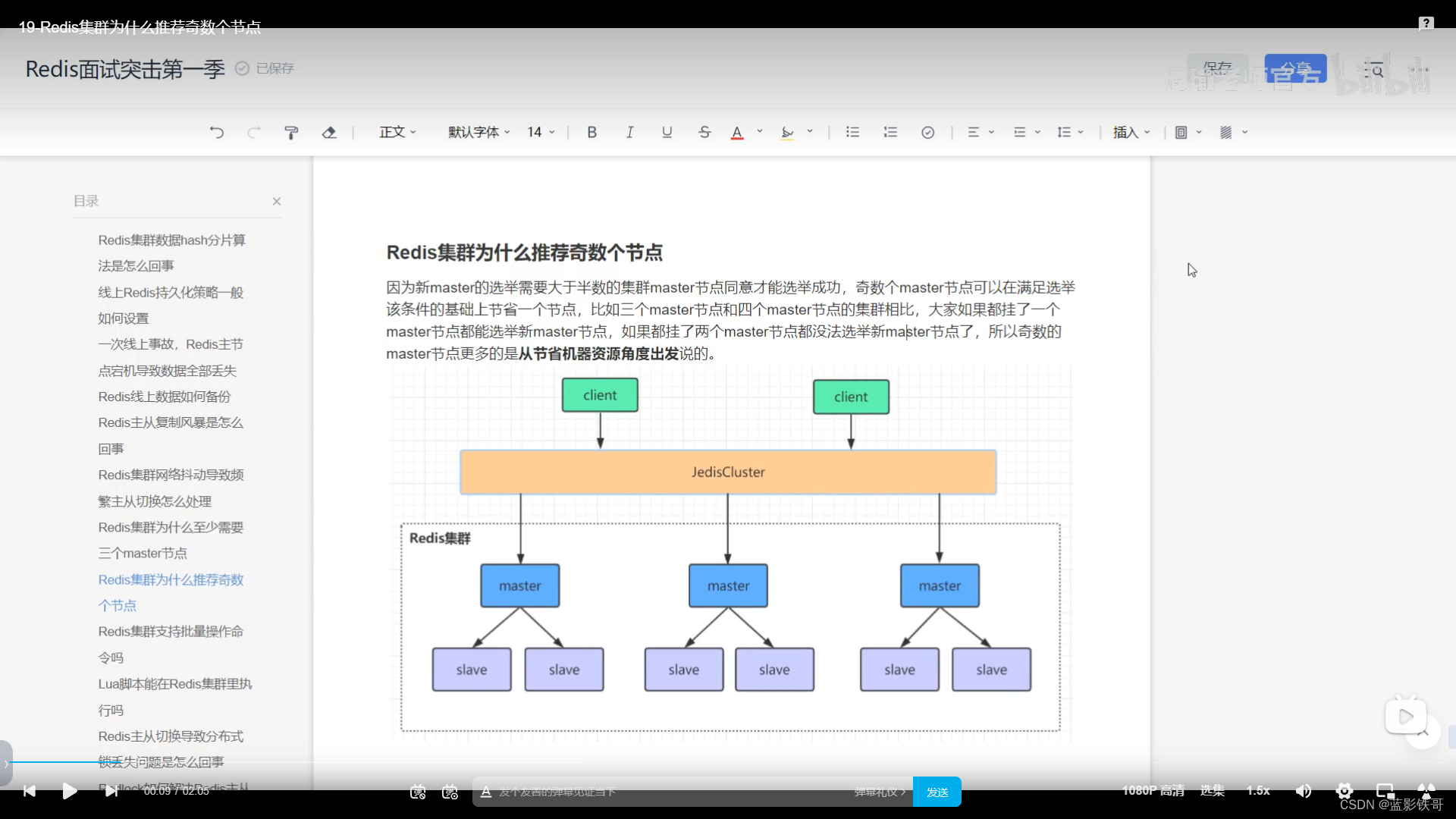The height and width of the screenshot is (819, 1456).
Task: Open the text alignment dropdown
Action: click(x=981, y=133)
